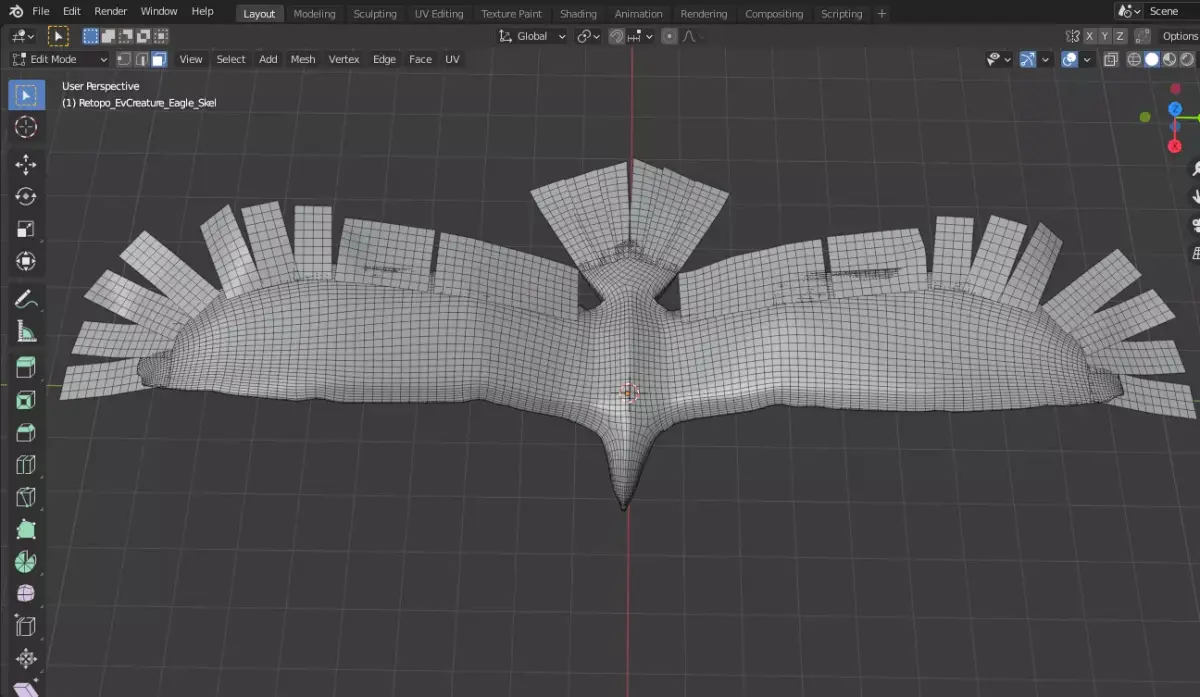
Task: Switch to Shading workspace tab
Action: pyautogui.click(x=578, y=14)
